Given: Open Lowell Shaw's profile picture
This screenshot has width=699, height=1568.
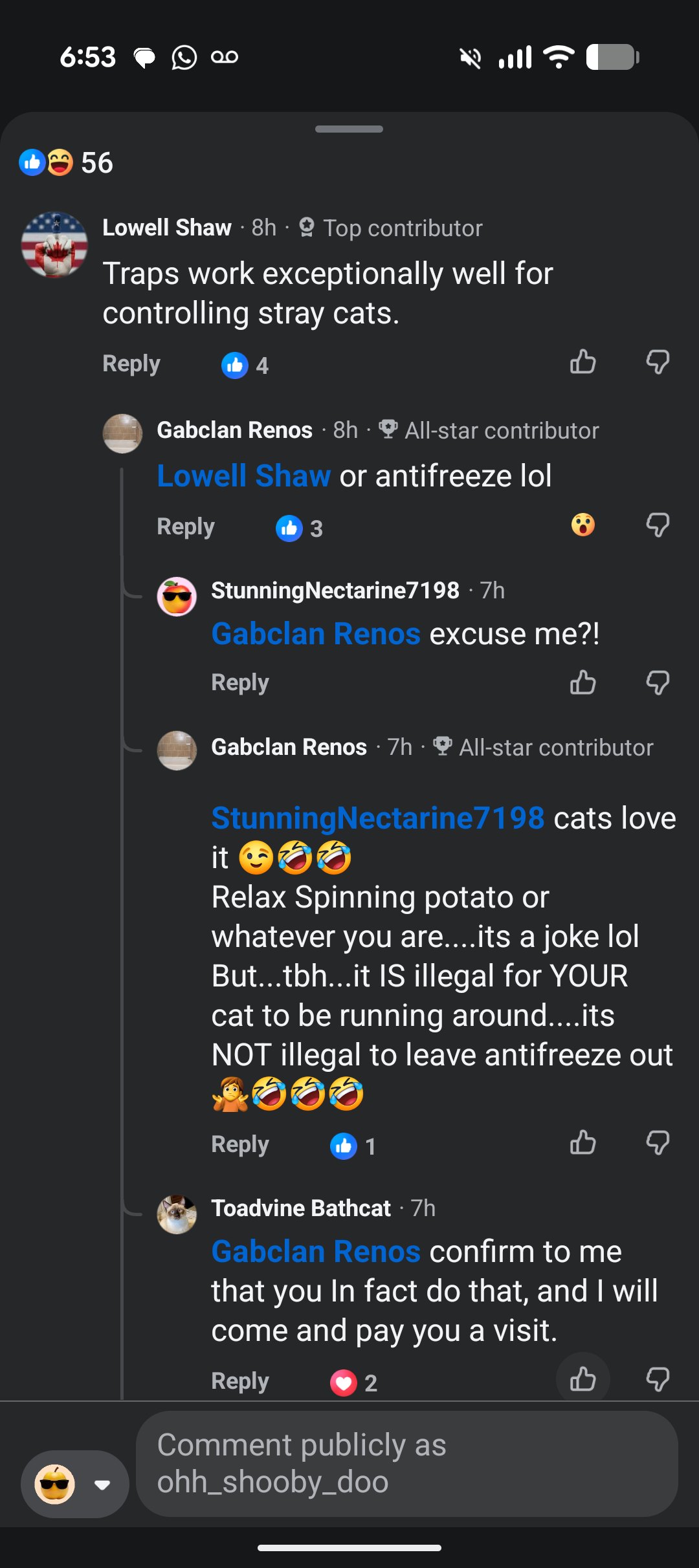Looking at the screenshot, I should click(x=54, y=245).
